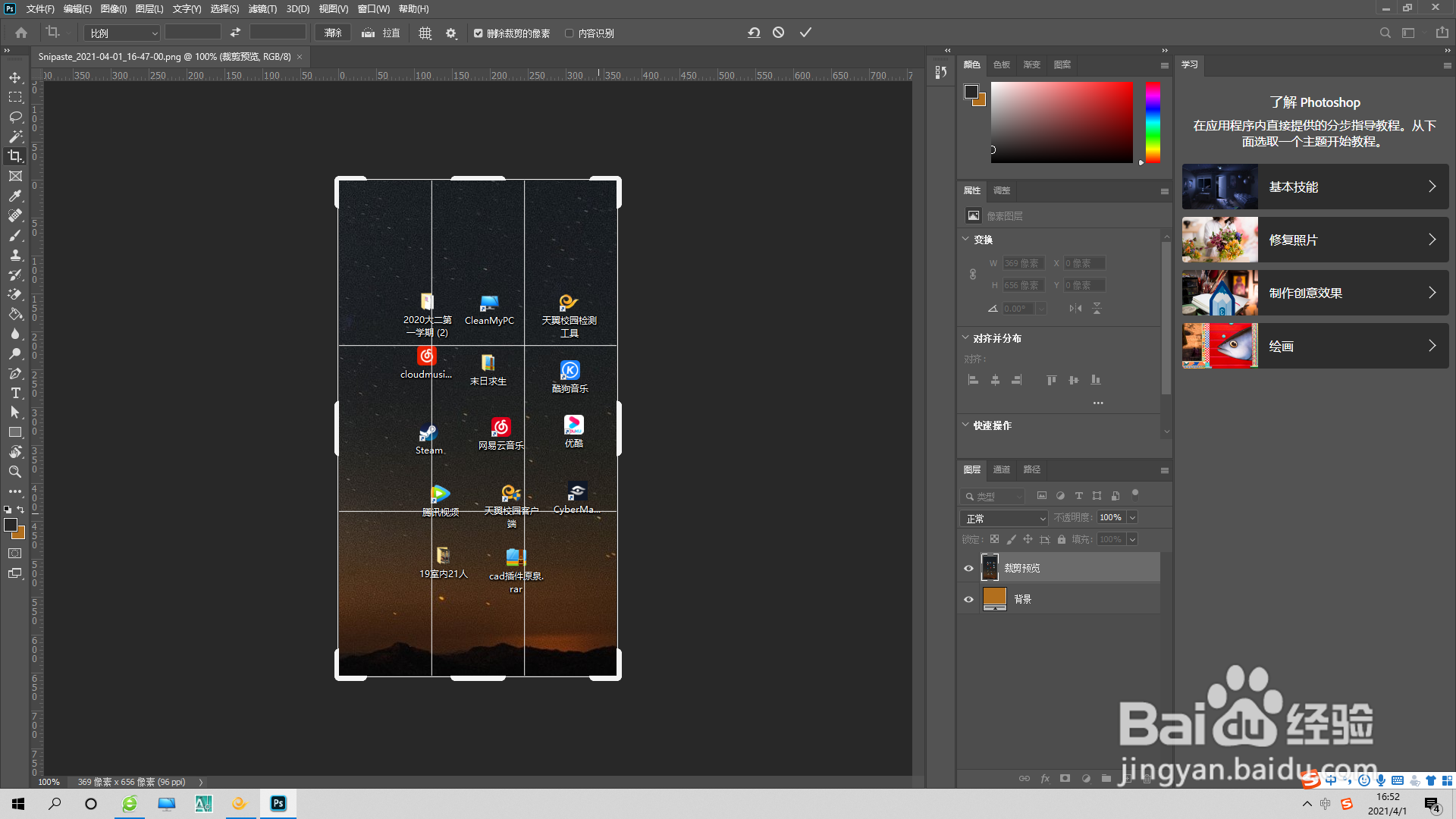Screen dimensions: 1456x819
Task: Open the 修复照片 tutorial
Action: [1315, 240]
